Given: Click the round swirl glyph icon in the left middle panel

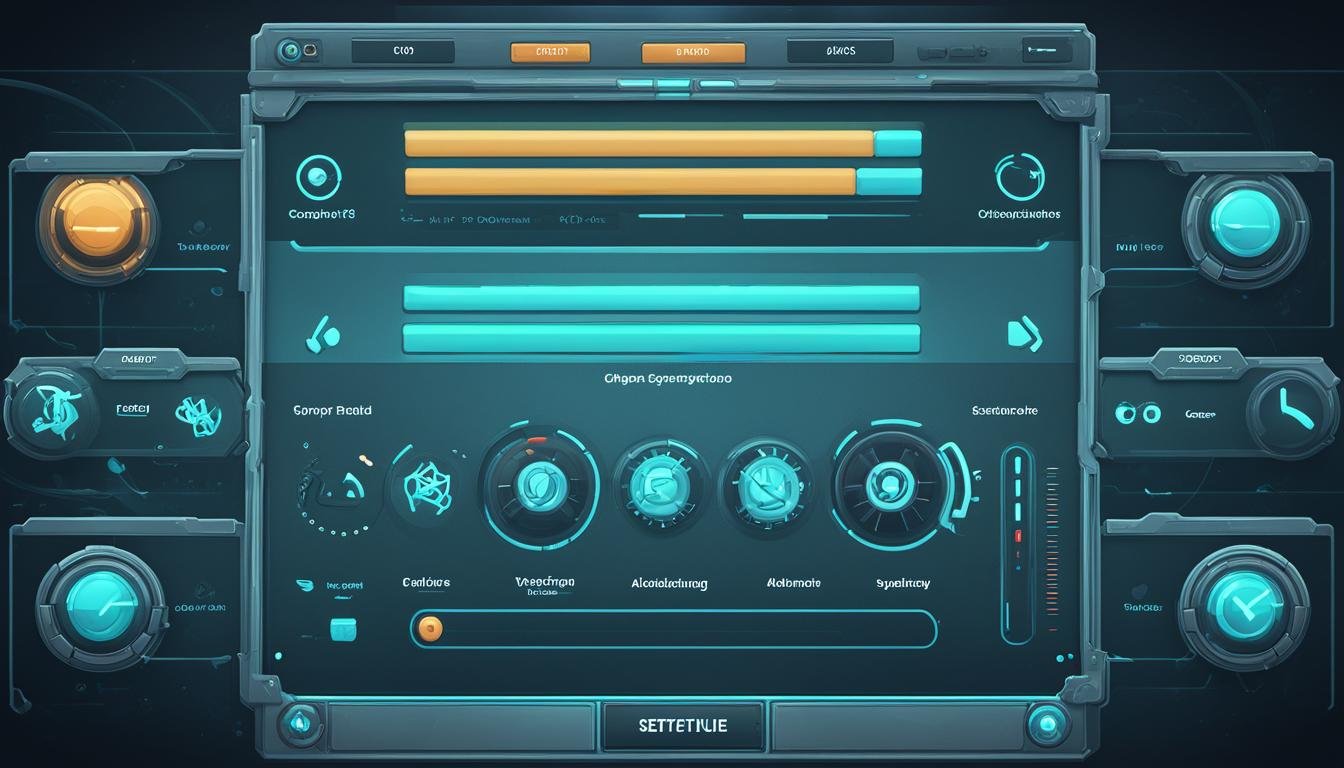Looking at the screenshot, I should coord(52,411).
